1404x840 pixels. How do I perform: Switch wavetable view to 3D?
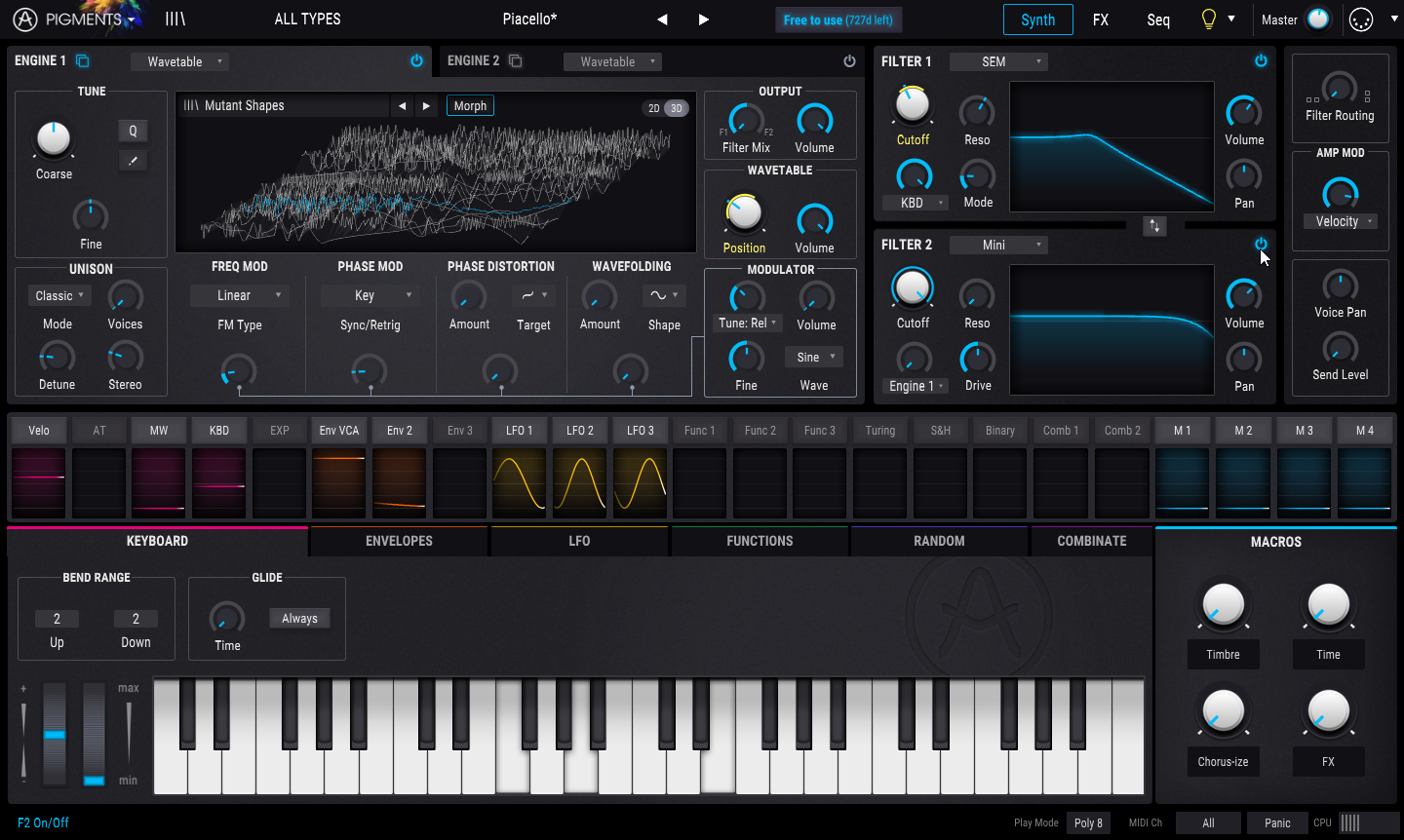point(677,108)
